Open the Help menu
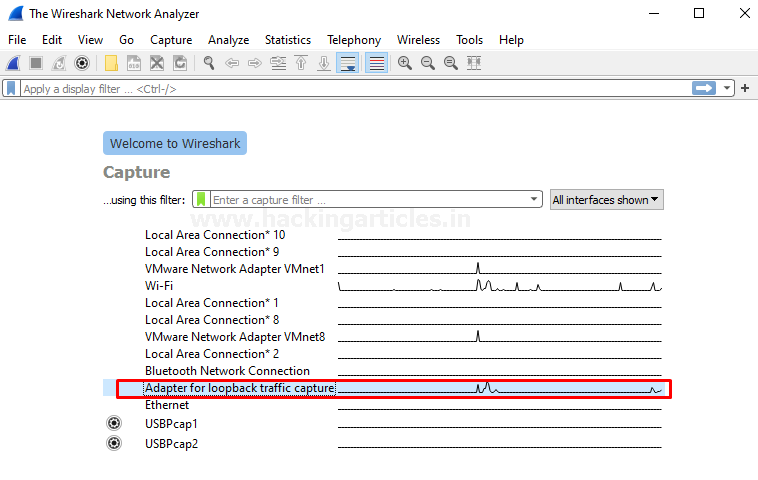The image size is (758, 480). 511,40
